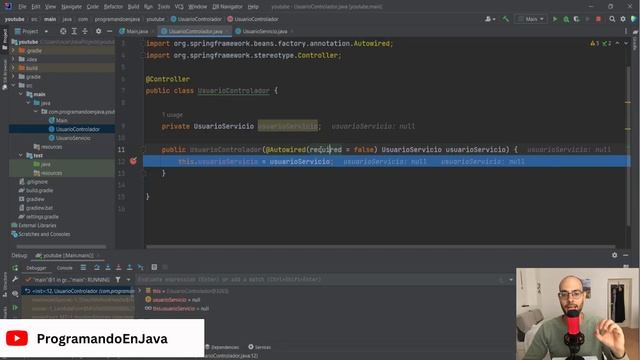Click the Step Out debugger icon
640x360 pixels.
tap(129, 267)
